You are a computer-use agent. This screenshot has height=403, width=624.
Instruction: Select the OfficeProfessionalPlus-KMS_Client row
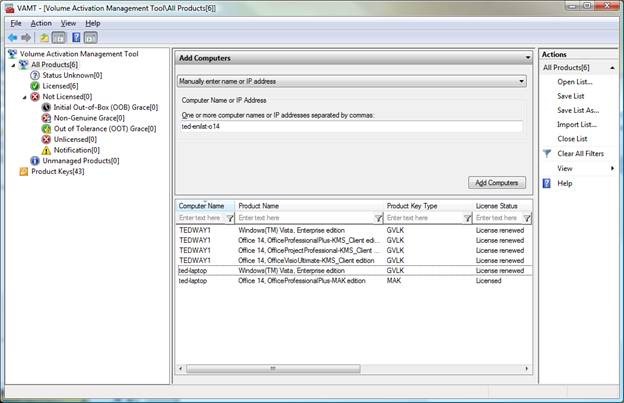pos(354,240)
